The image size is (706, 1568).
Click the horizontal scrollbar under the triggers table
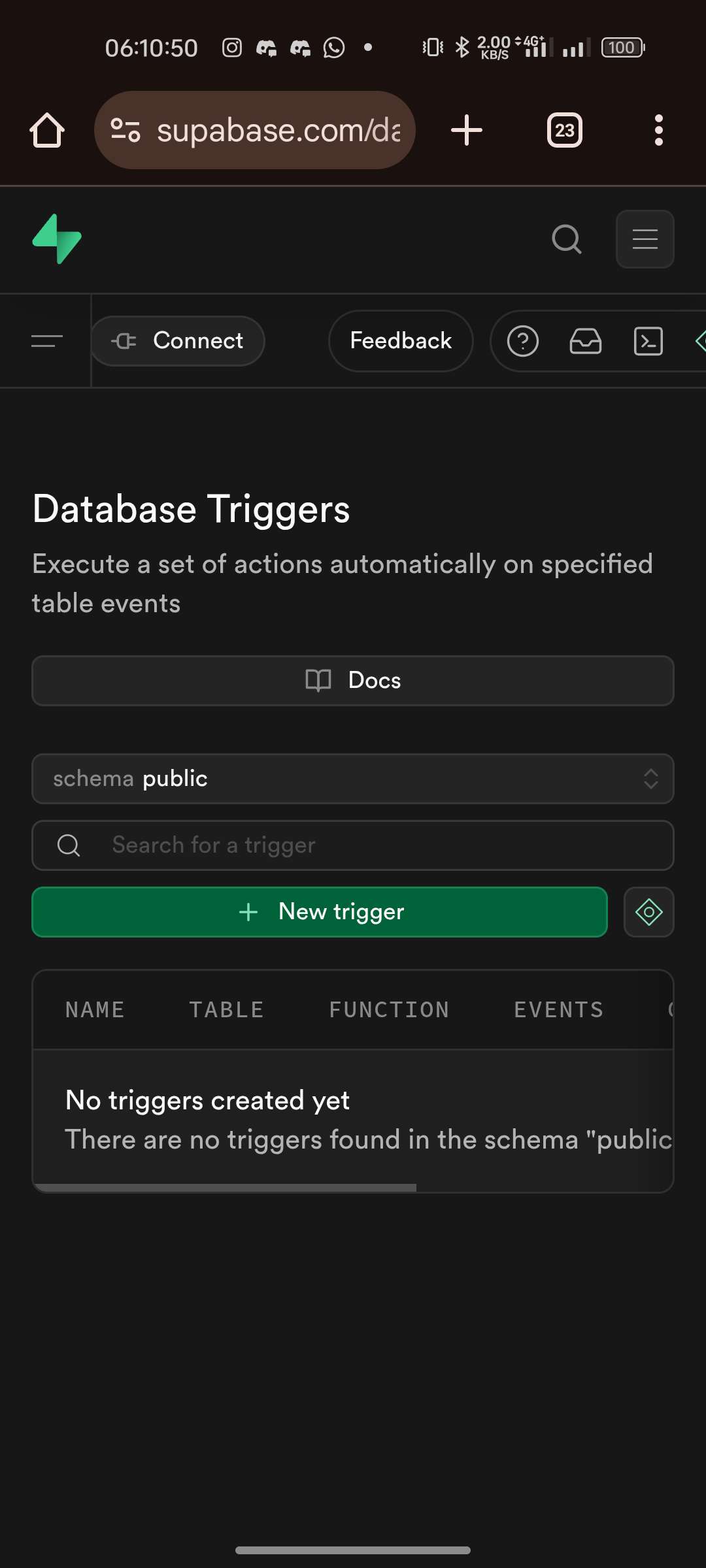click(225, 1187)
